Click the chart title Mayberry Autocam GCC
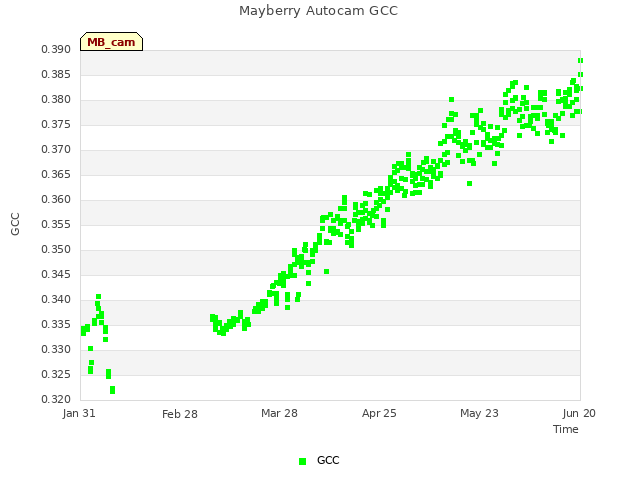Image resolution: width=640 pixels, height=480 pixels. click(318, 11)
